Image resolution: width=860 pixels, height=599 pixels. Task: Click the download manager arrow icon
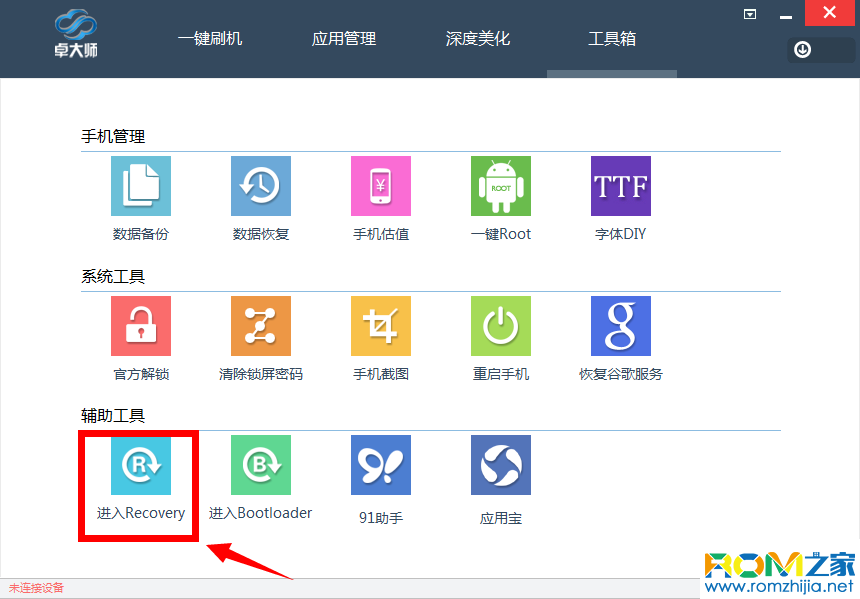802,50
